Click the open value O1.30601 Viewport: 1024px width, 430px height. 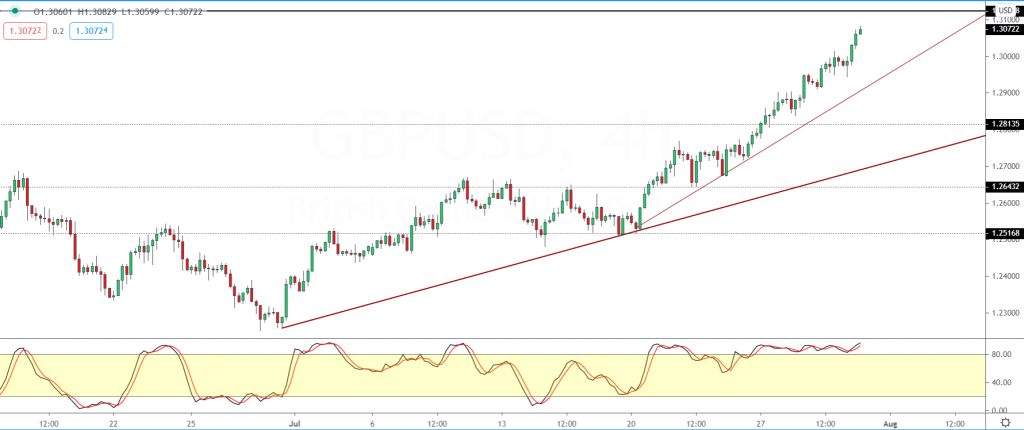(54, 12)
